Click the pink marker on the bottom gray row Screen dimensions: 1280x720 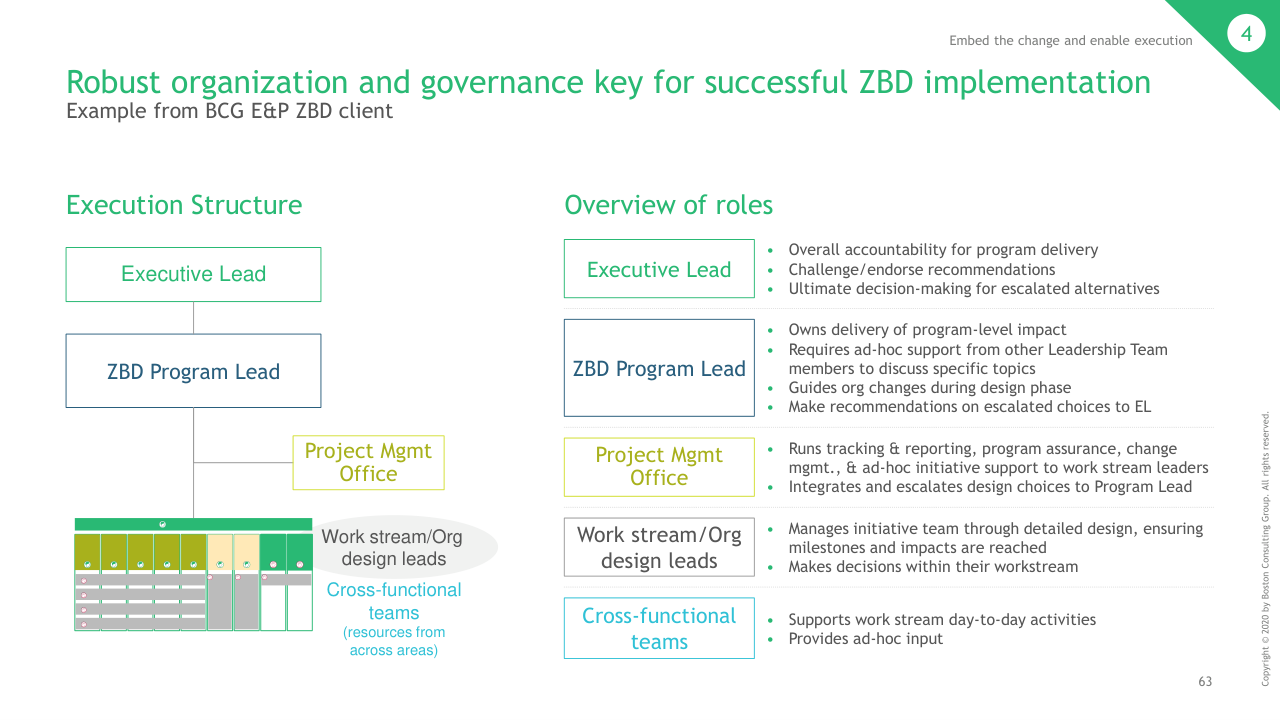84,624
